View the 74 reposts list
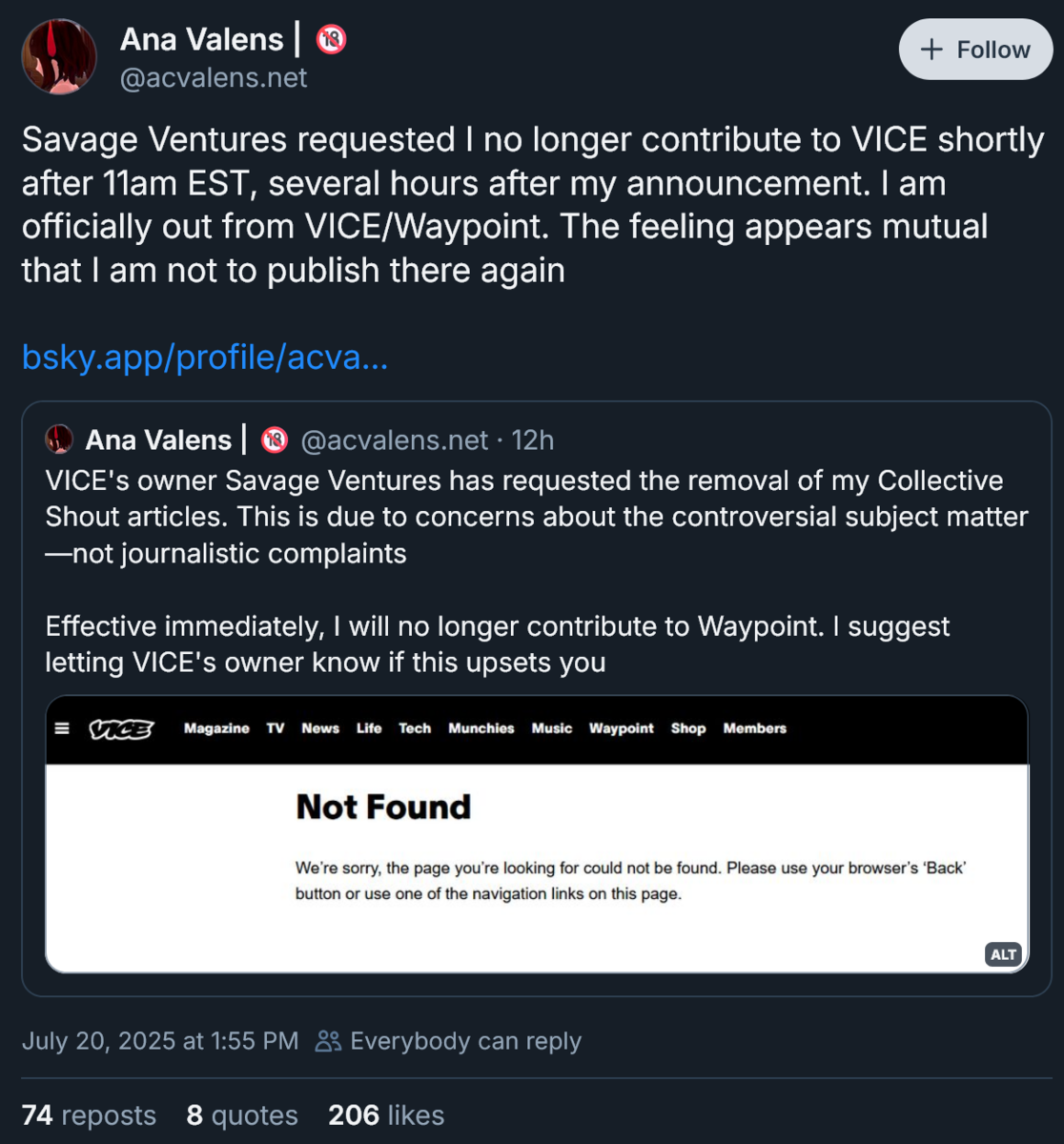This screenshot has height=1144, width=1064. (89, 1115)
